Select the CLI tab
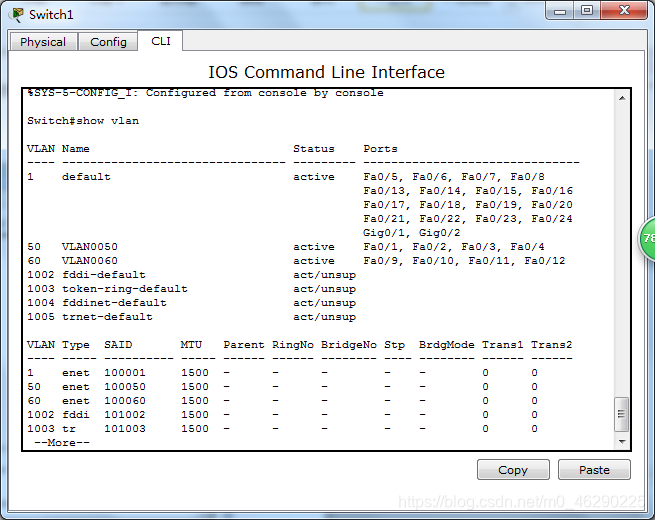 click(161, 41)
